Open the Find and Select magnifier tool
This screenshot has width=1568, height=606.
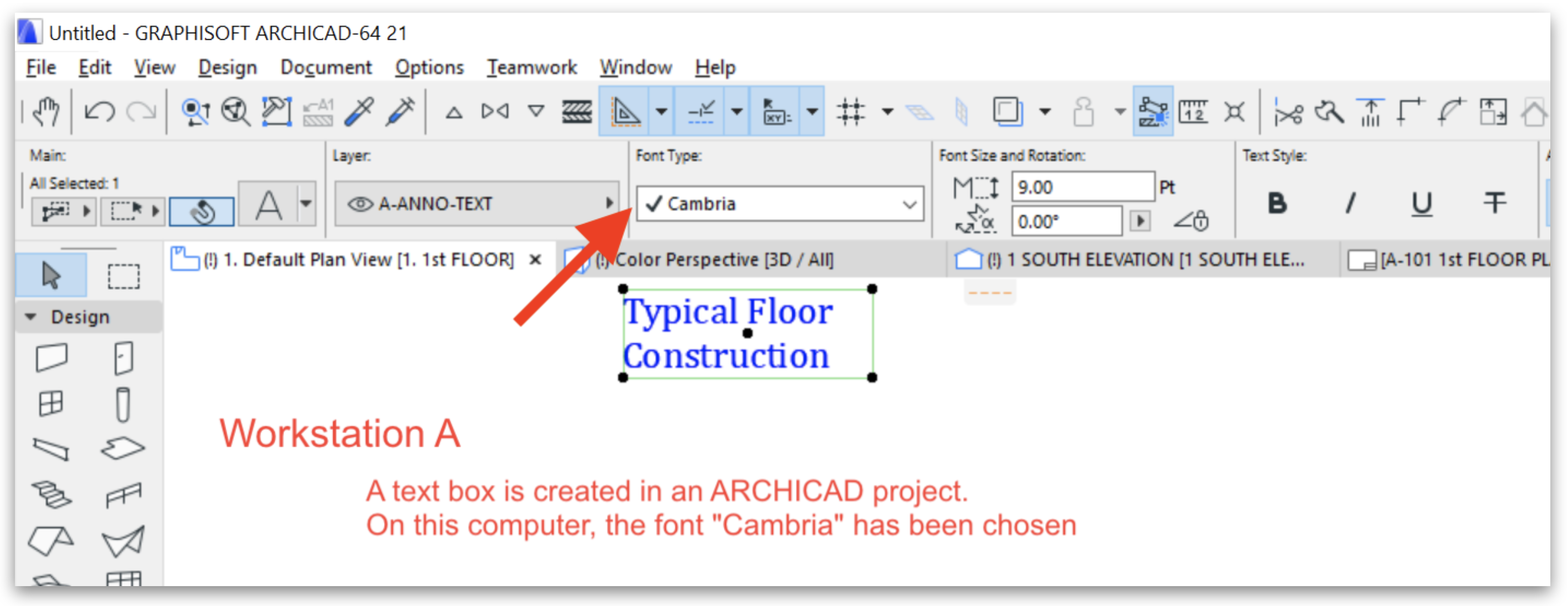(x=236, y=111)
